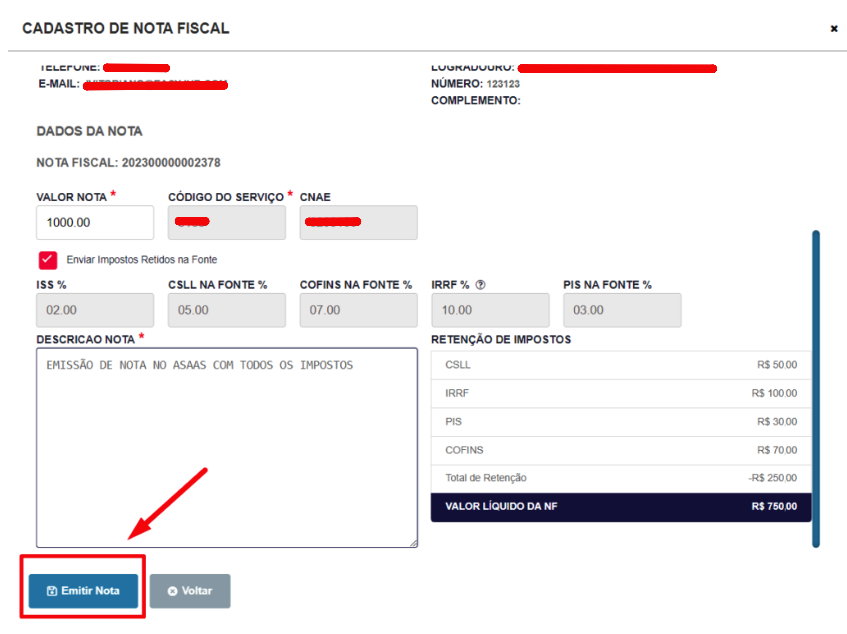
Task: Click the Voltar button
Action: click(190, 591)
